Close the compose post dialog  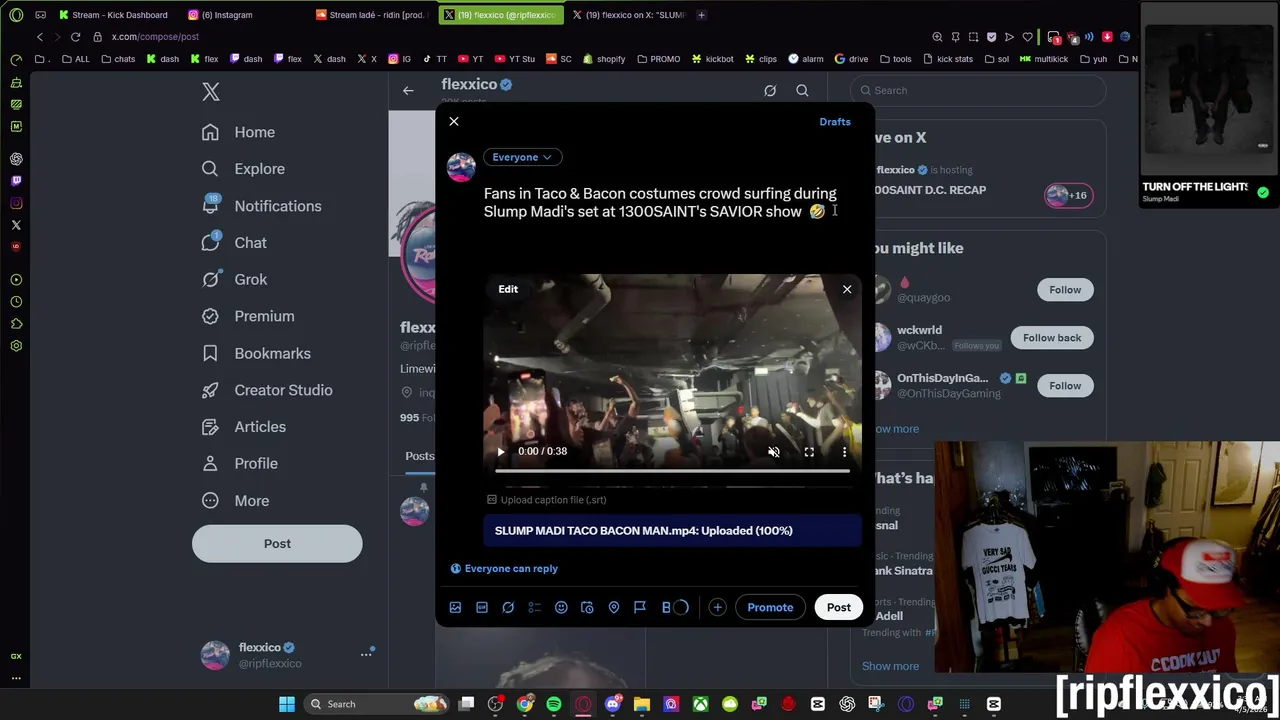pyautogui.click(x=454, y=122)
